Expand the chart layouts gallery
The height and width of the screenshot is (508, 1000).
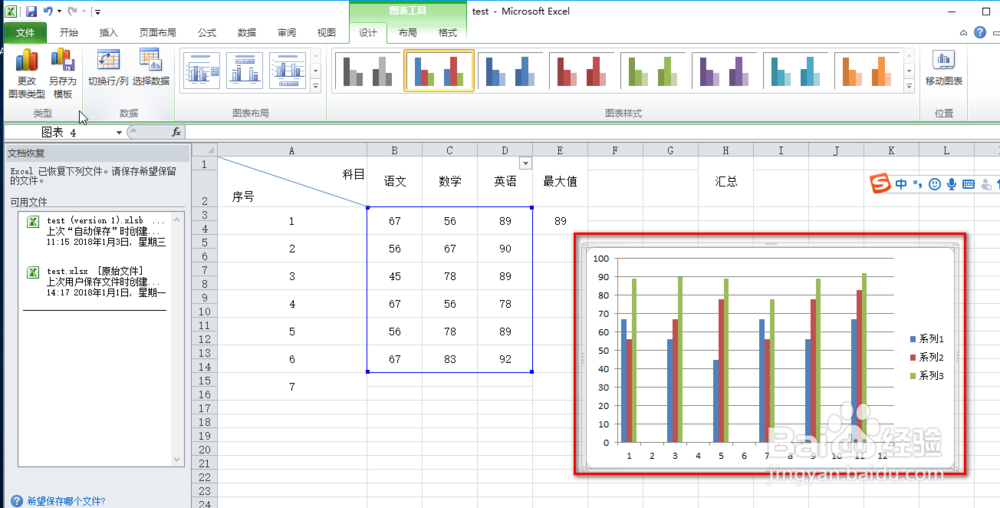[x=316, y=85]
